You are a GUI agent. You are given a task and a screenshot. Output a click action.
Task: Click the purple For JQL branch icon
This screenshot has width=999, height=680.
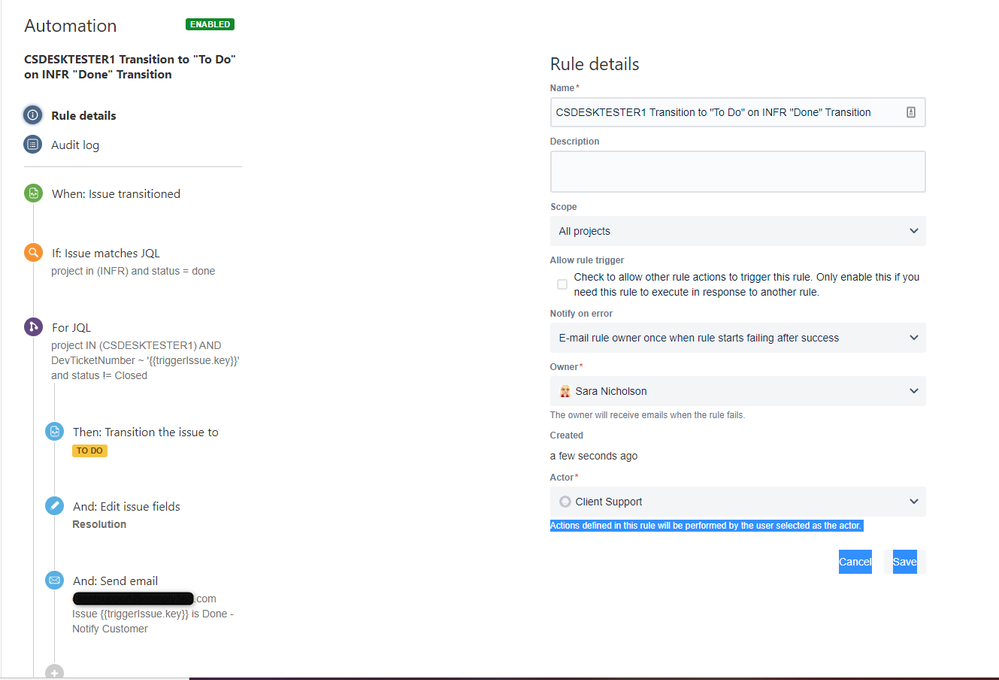click(x=33, y=327)
